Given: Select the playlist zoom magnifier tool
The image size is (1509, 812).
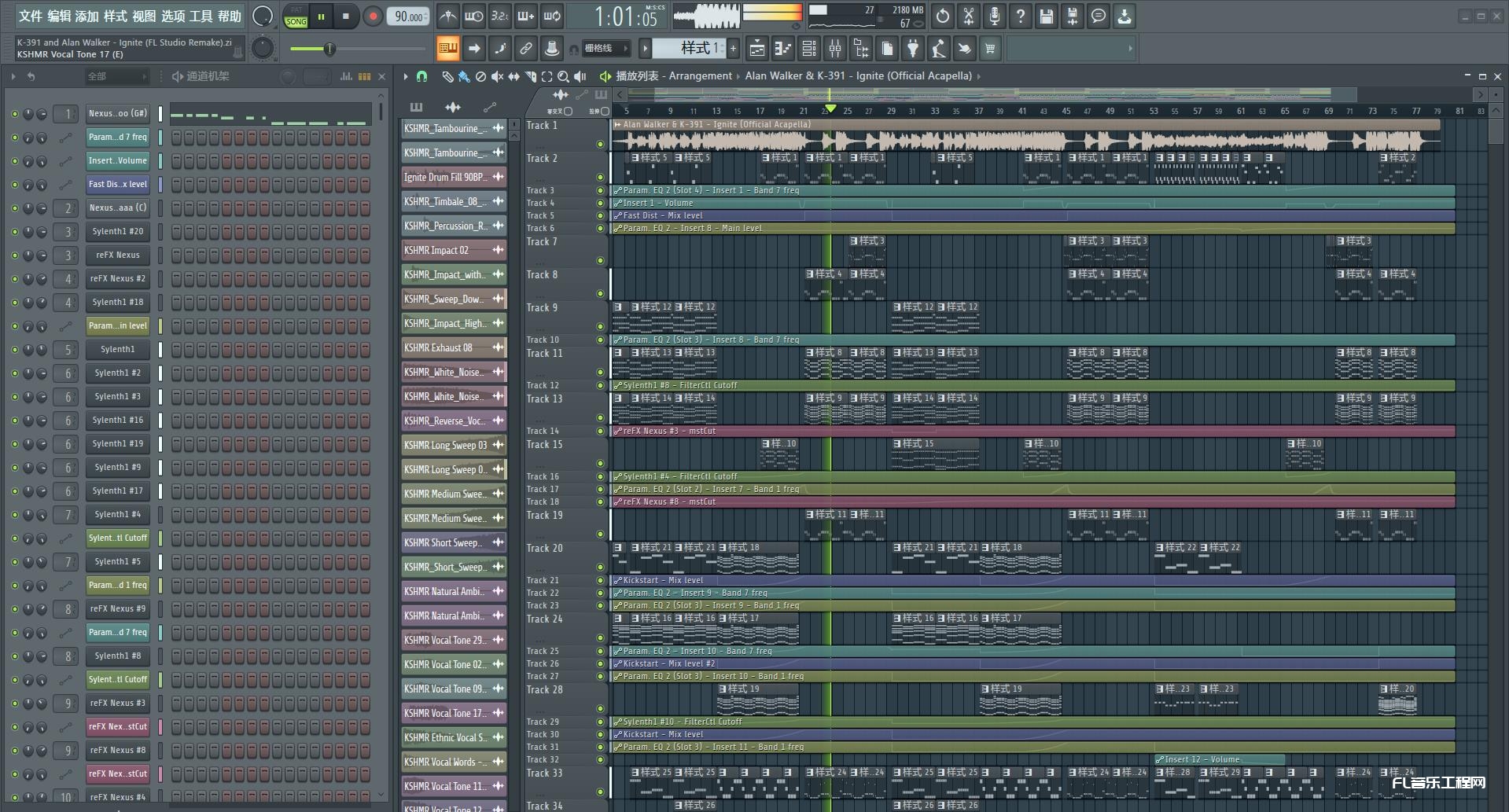Looking at the screenshot, I should [x=563, y=76].
